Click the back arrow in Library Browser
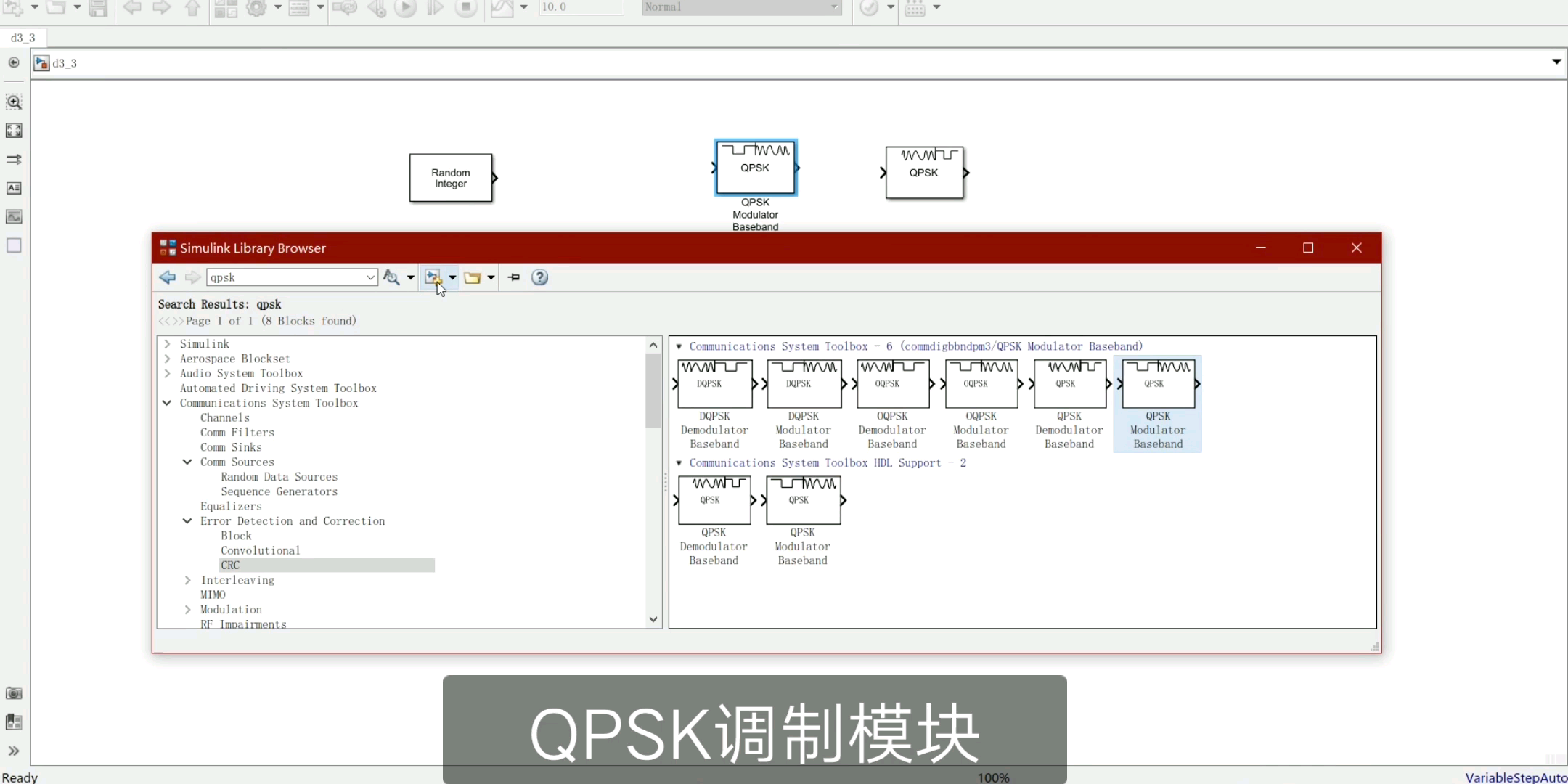The image size is (1568, 784). pos(168,277)
